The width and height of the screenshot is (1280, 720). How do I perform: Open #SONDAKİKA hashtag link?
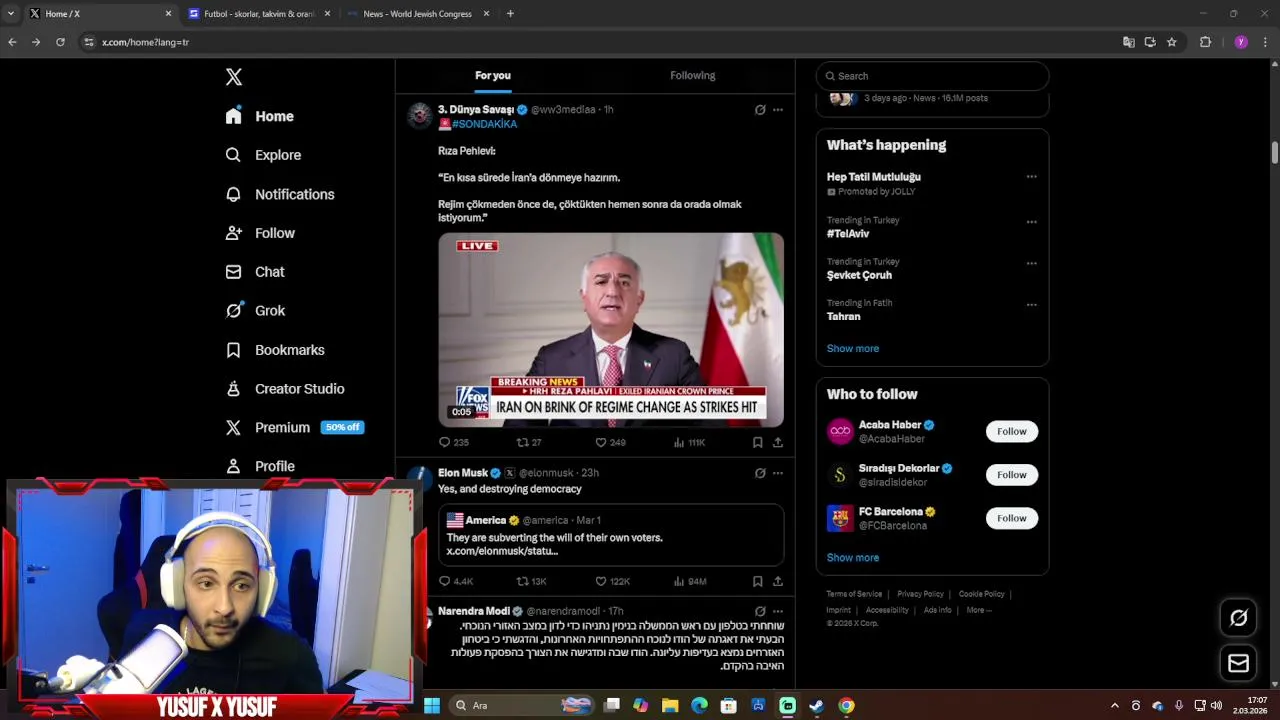484,124
